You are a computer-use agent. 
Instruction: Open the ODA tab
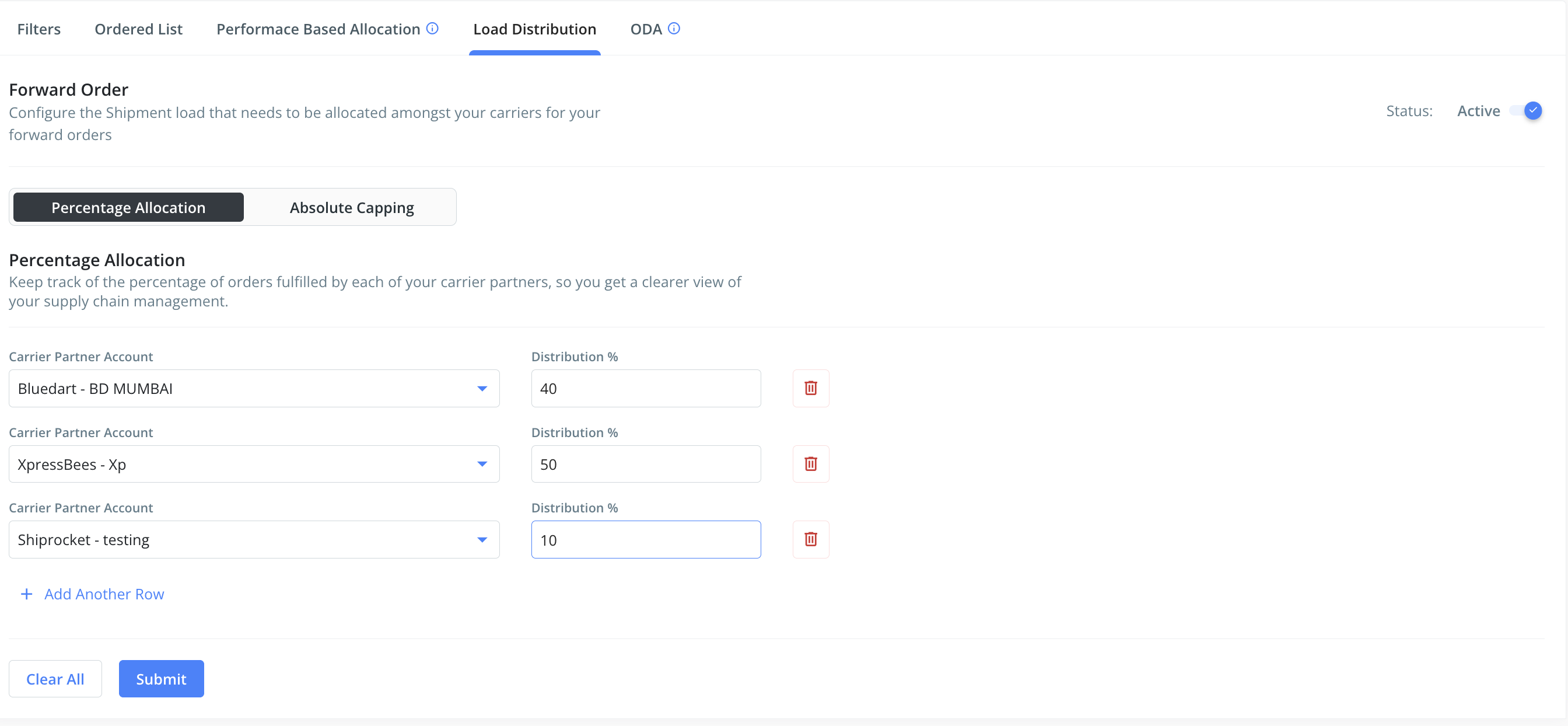(x=645, y=29)
